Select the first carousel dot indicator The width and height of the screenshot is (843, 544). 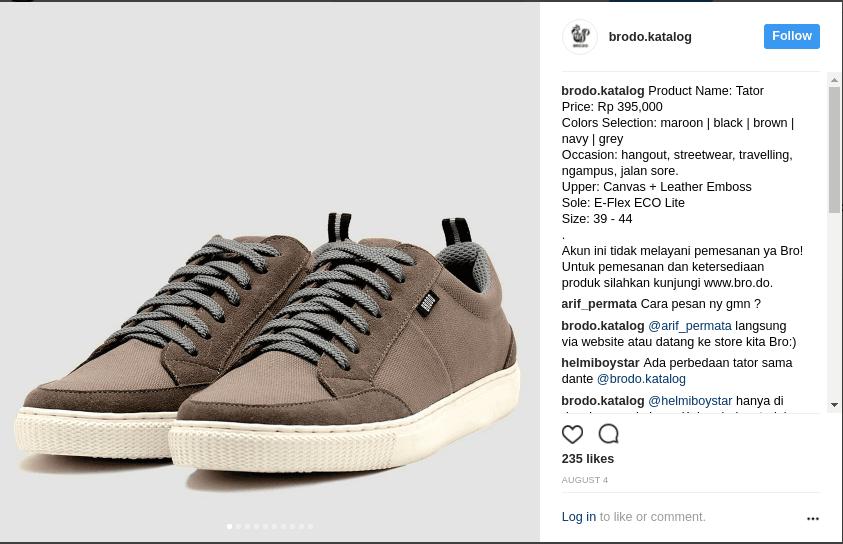point(230,526)
